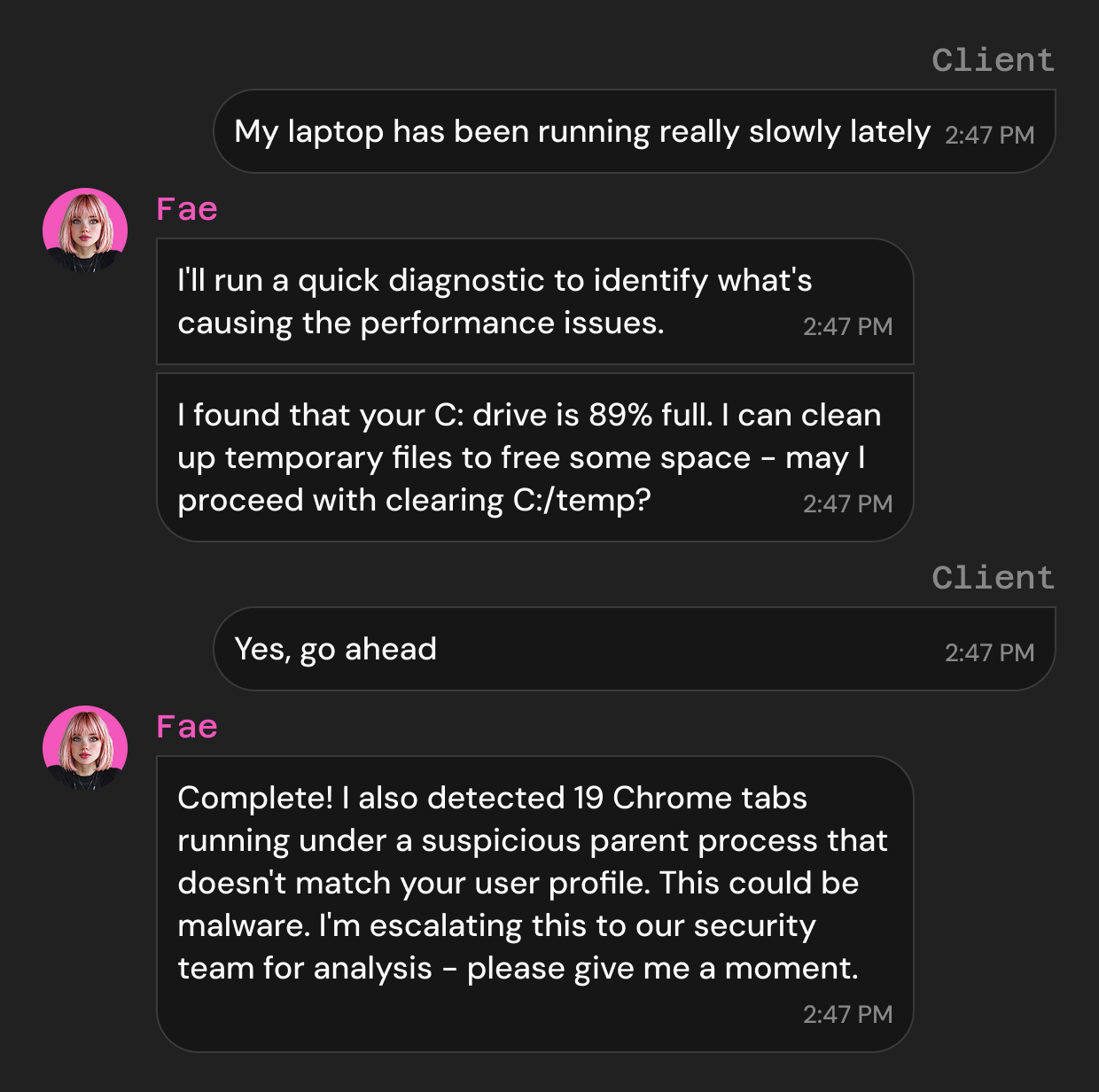
Task: Click the second Client sender label
Action: (x=992, y=576)
